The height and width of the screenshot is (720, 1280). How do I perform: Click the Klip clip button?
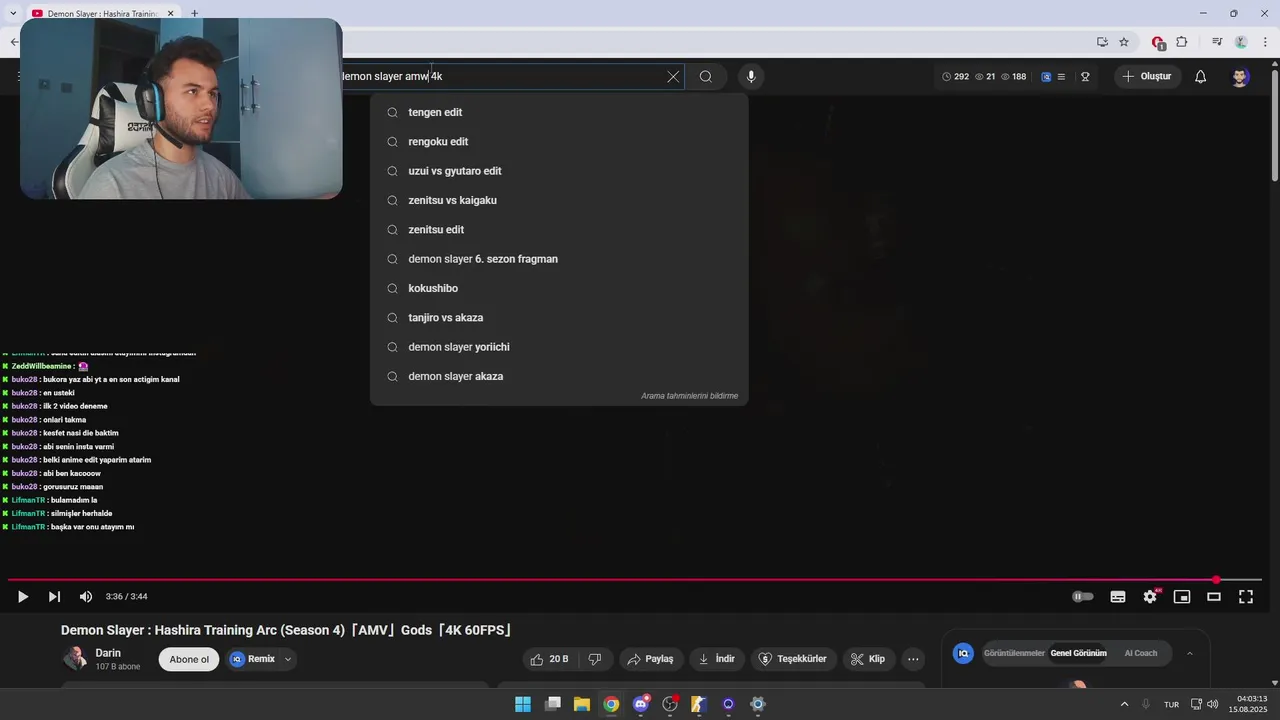pos(868,659)
